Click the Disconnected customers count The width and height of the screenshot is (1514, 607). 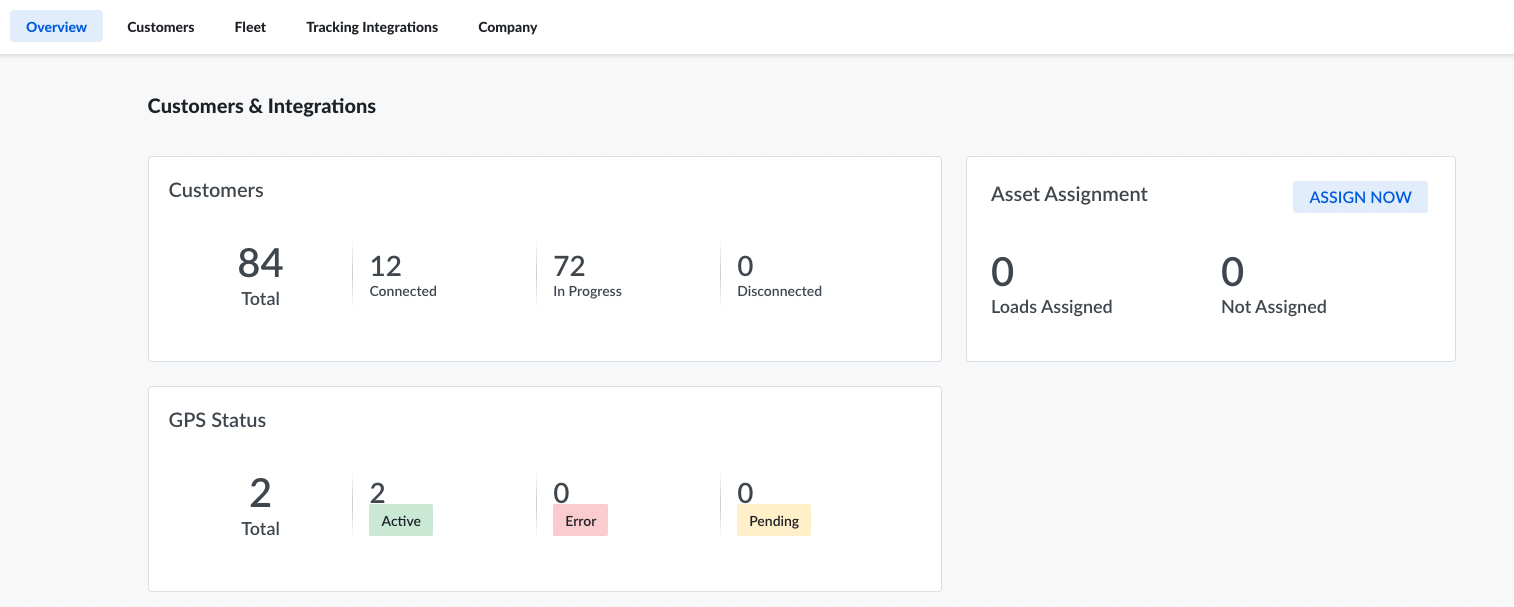coord(744,266)
